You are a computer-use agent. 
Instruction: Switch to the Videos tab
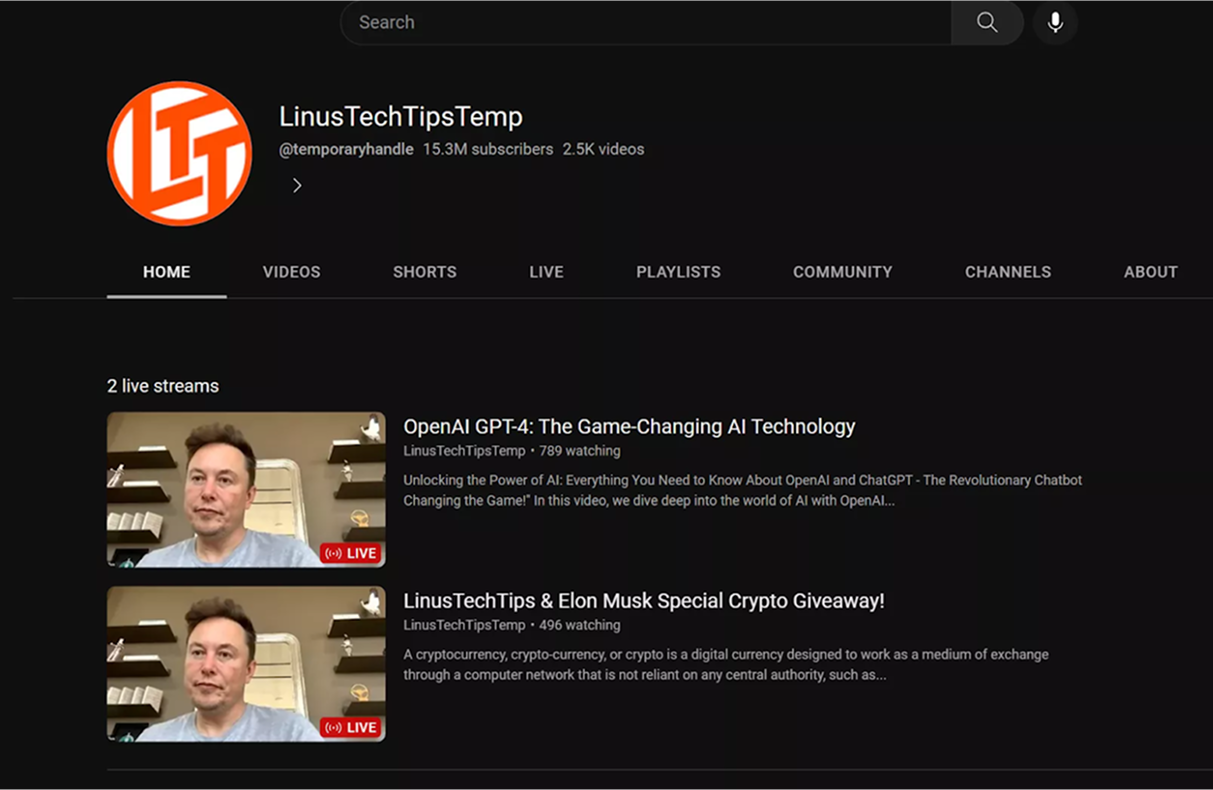coord(291,272)
